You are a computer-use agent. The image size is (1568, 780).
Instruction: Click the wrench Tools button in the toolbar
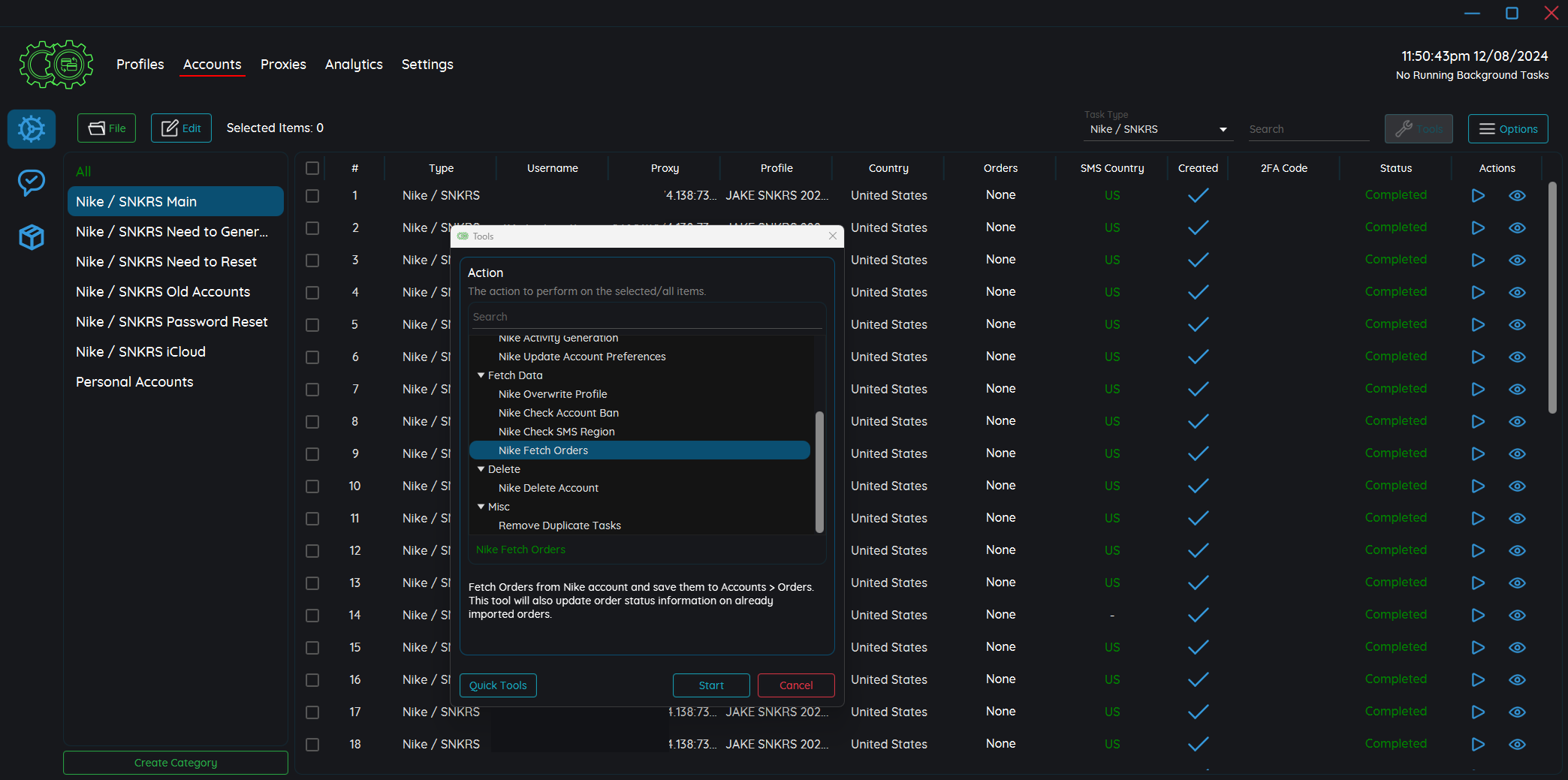(x=1418, y=129)
